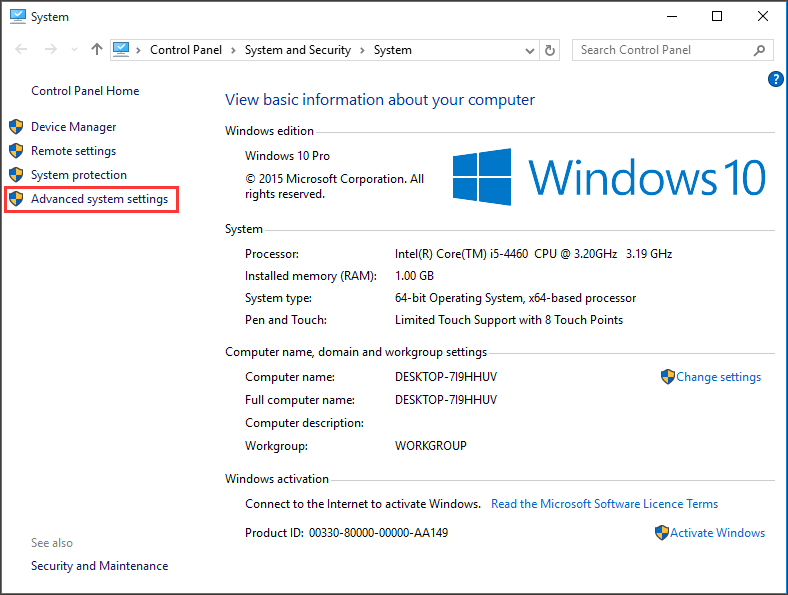Go up one level with the Up arrow
This screenshot has width=788, height=595.
pyautogui.click(x=96, y=50)
